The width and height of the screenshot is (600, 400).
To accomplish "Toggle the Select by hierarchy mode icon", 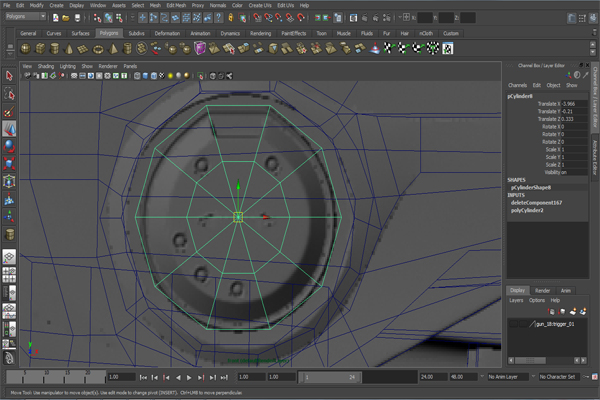I will pyautogui.click(x=98, y=18).
